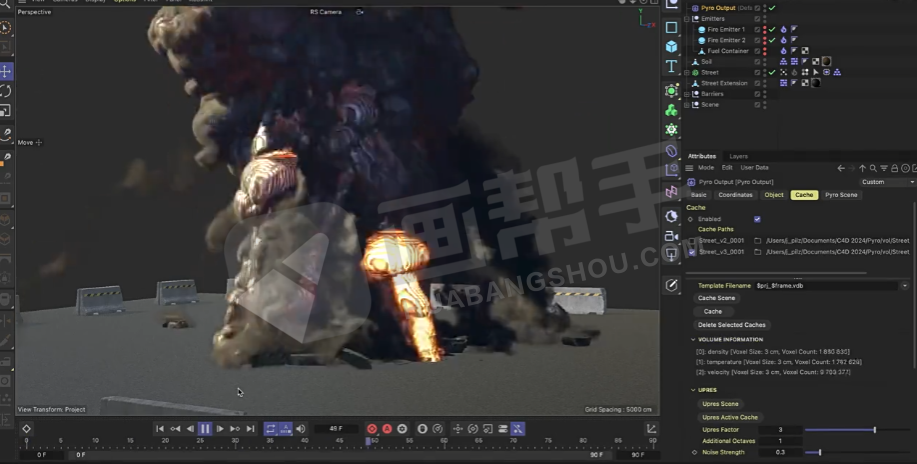The image size is (917, 464).
Task: Toggle the Attributes lock icon
Action: point(894,169)
